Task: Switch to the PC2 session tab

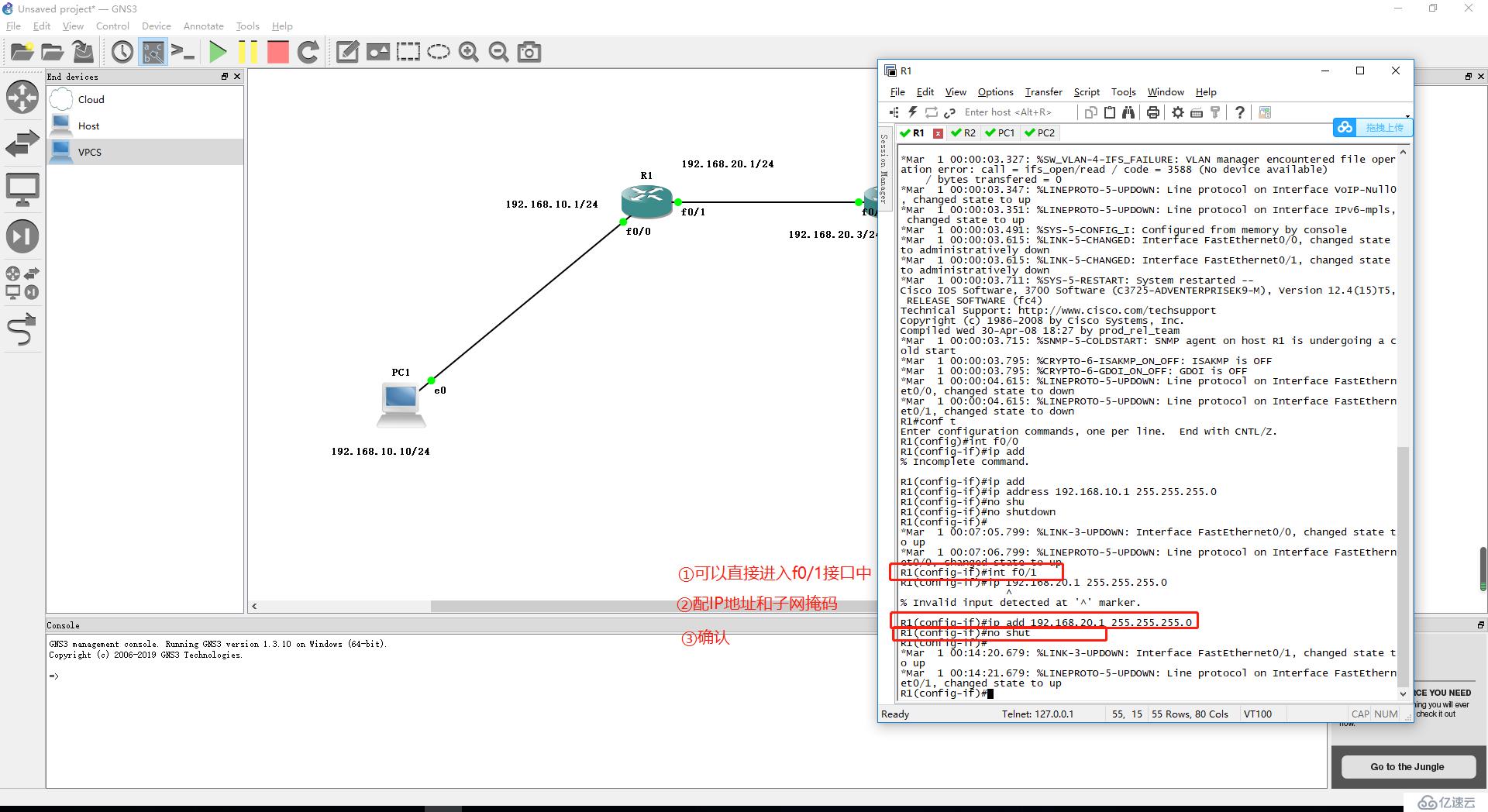Action: [x=1039, y=132]
